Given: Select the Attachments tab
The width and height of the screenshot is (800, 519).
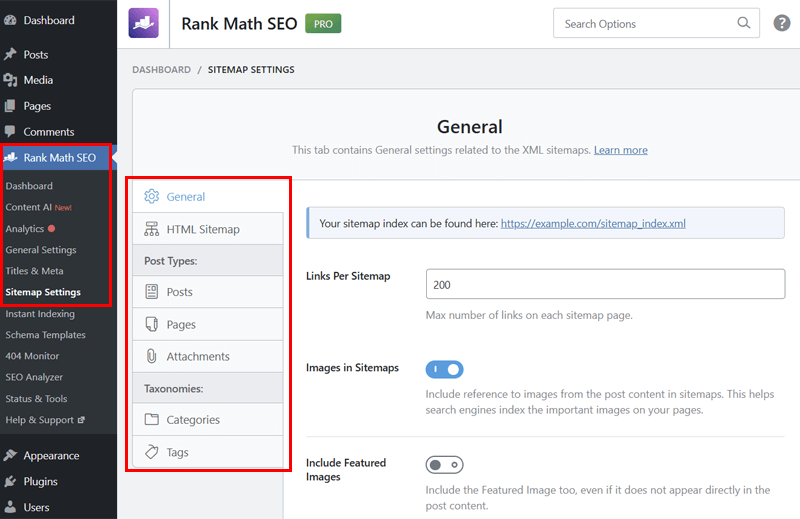Looking at the screenshot, I should point(208,356).
